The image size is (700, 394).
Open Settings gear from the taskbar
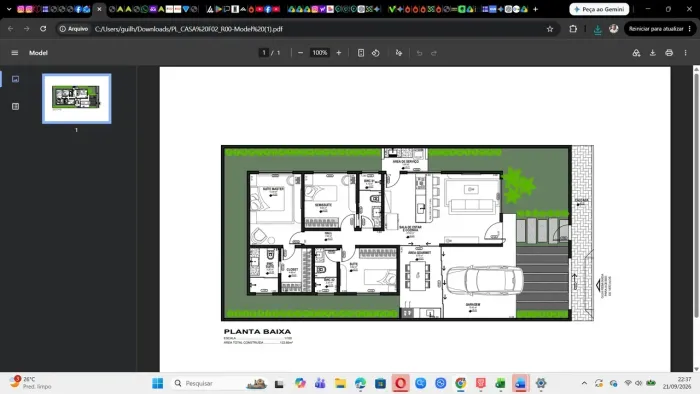point(541,383)
